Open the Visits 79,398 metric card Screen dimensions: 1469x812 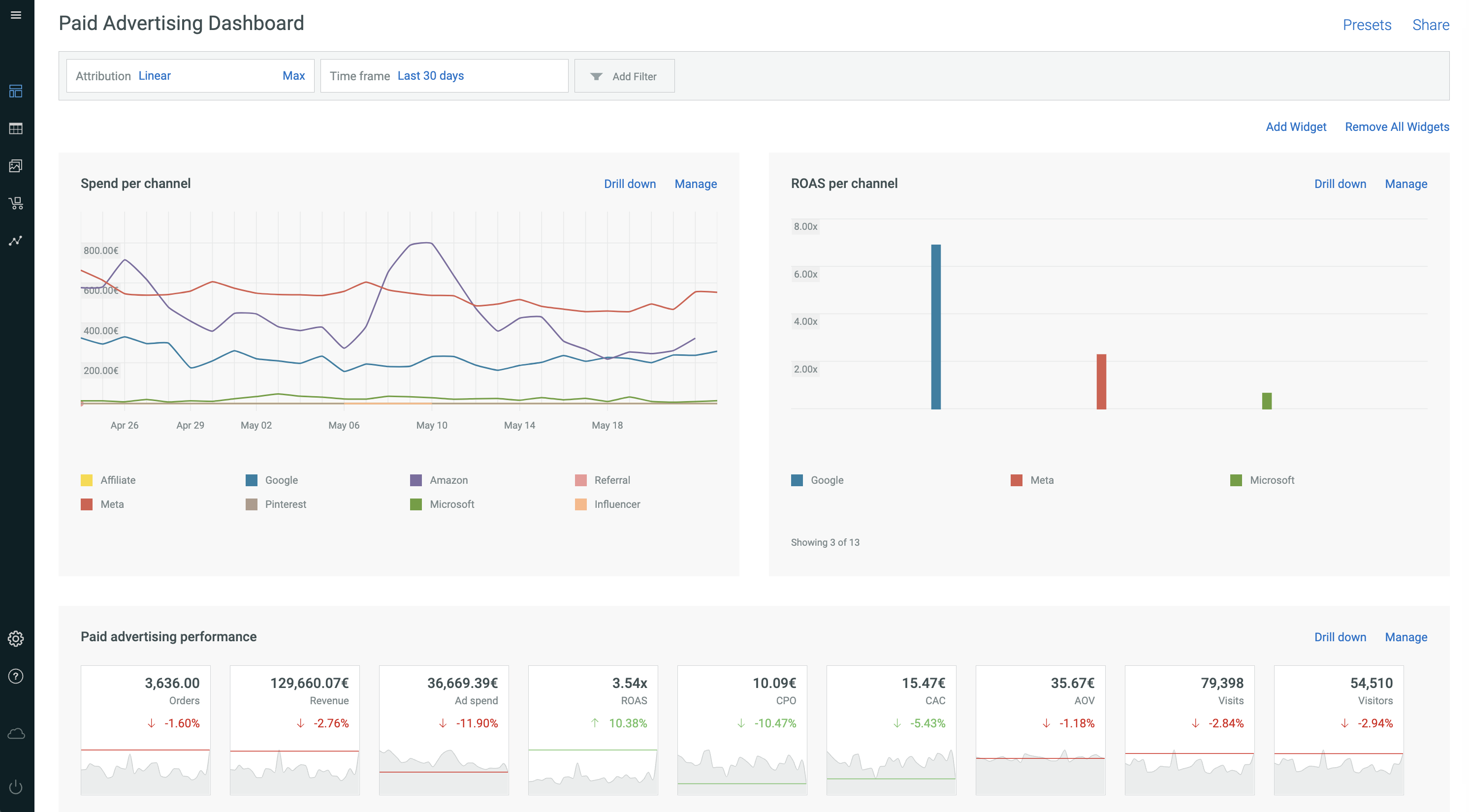click(1189, 730)
